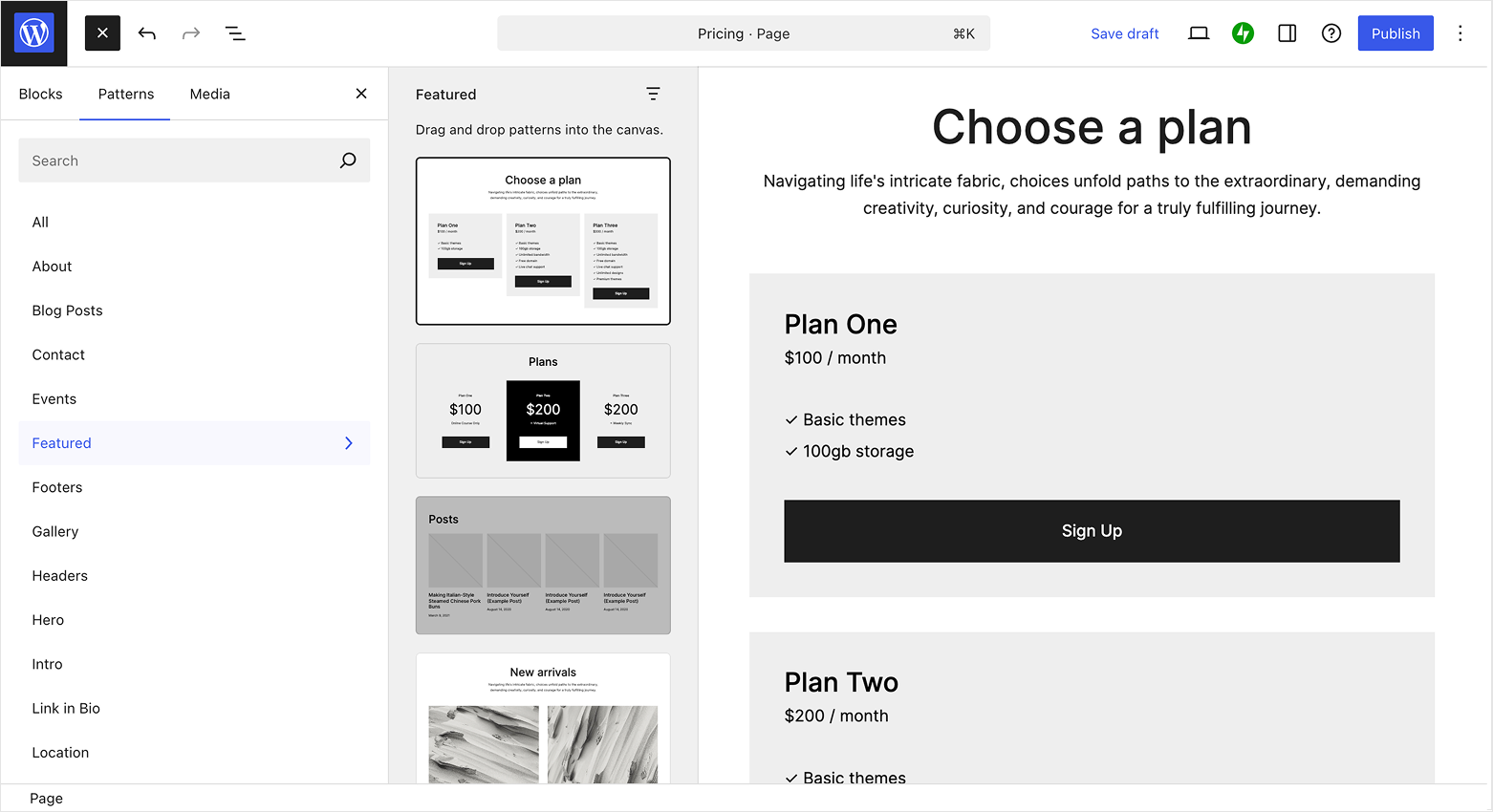Select the Gallery category
The image size is (1493, 812).
[x=194, y=531]
